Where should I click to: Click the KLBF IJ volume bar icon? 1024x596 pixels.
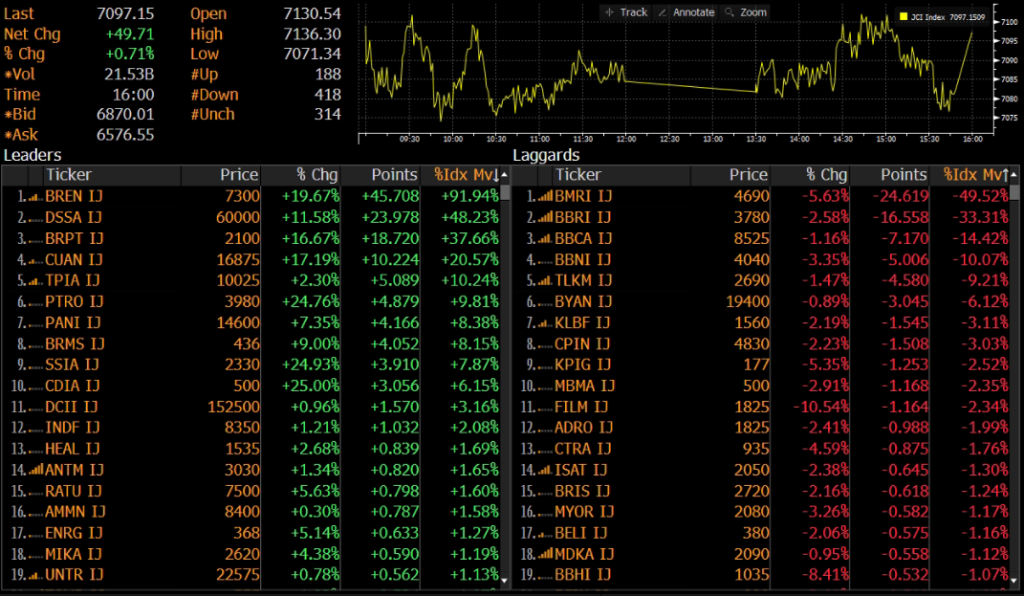pos(545,322)
